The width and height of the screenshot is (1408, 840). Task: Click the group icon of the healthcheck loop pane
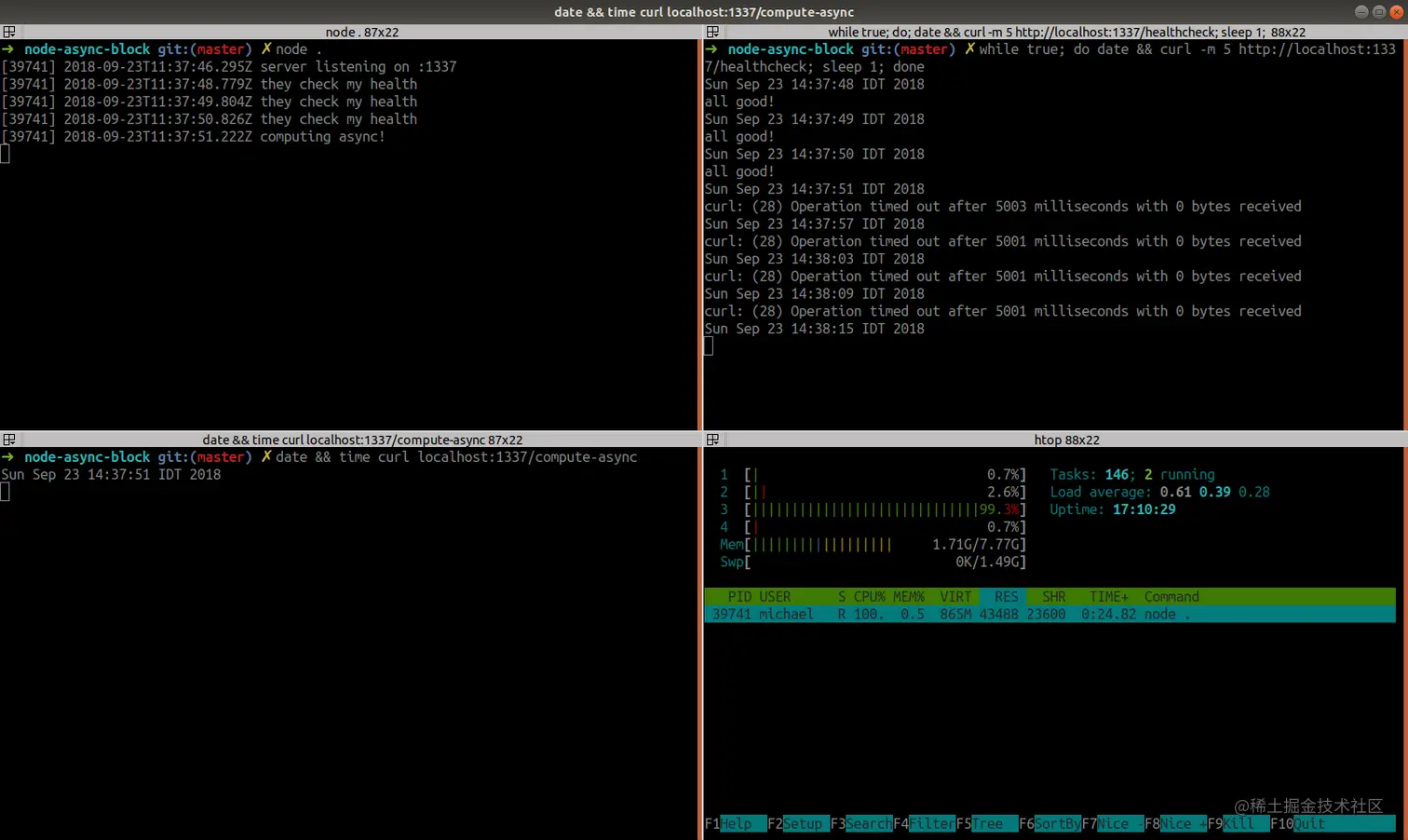pos(712,32)
